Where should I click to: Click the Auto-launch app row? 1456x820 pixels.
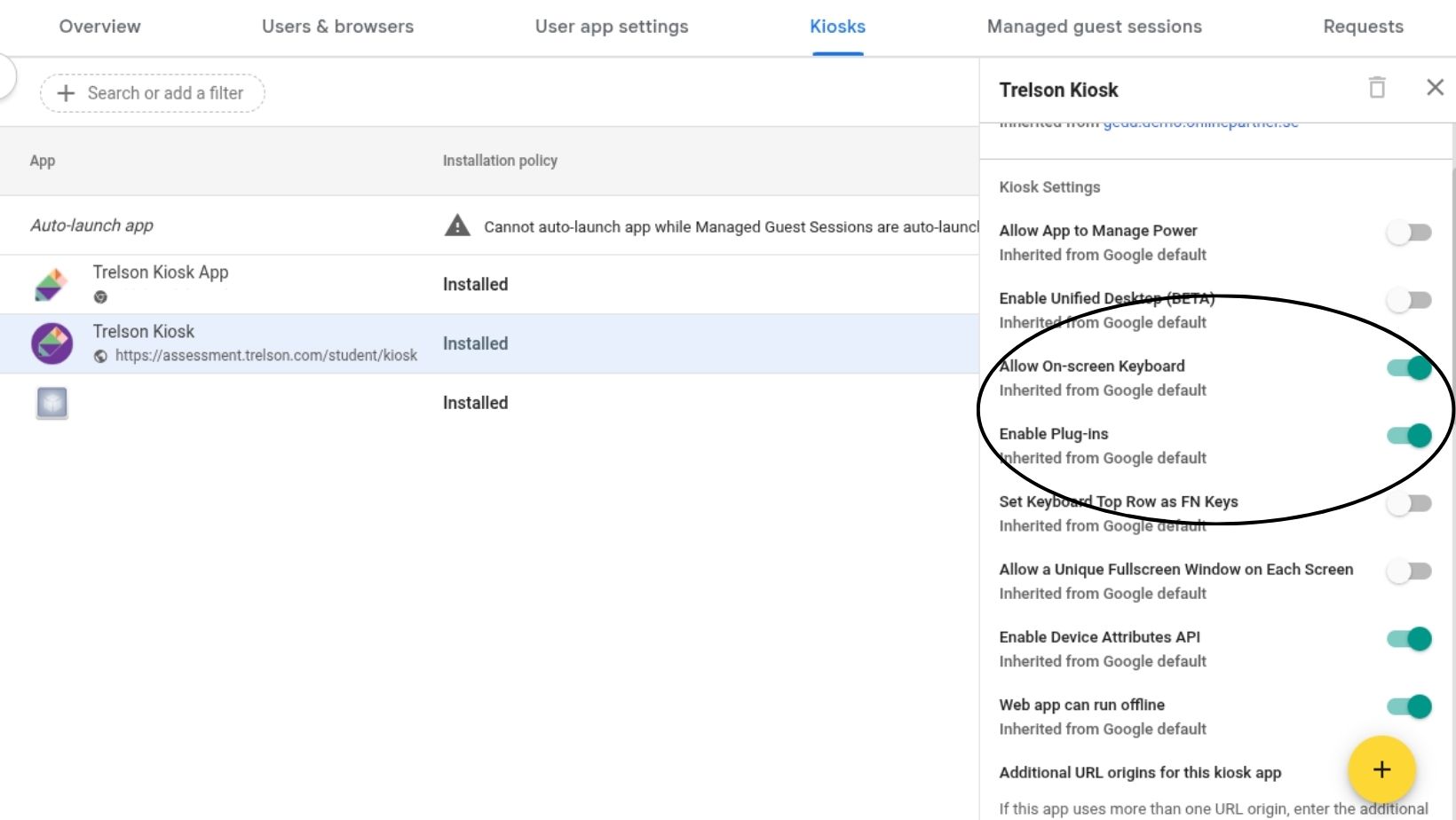click(489, 225)
